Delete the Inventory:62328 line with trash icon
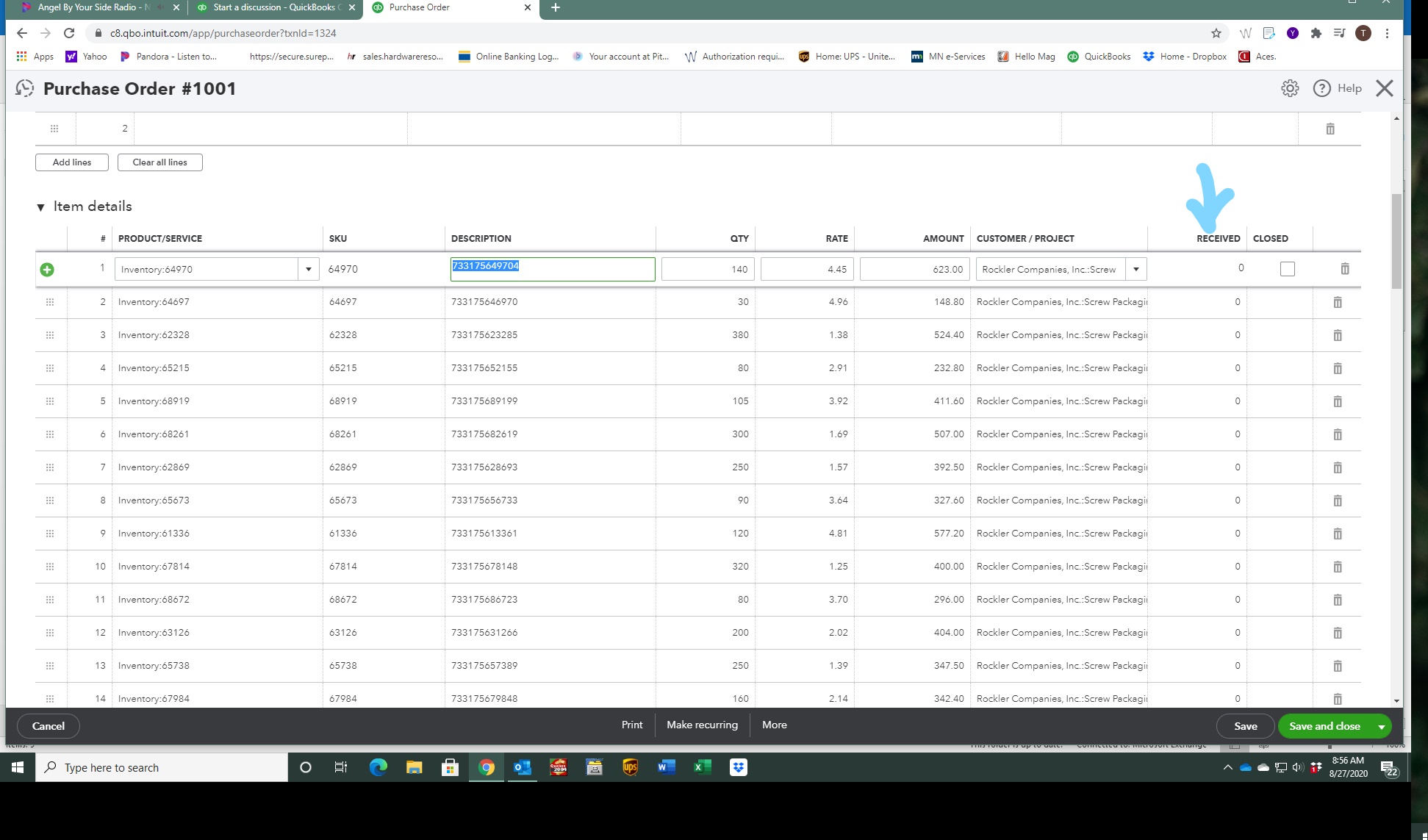This screenshot has width=1428, height=840. coord(1337,334)
